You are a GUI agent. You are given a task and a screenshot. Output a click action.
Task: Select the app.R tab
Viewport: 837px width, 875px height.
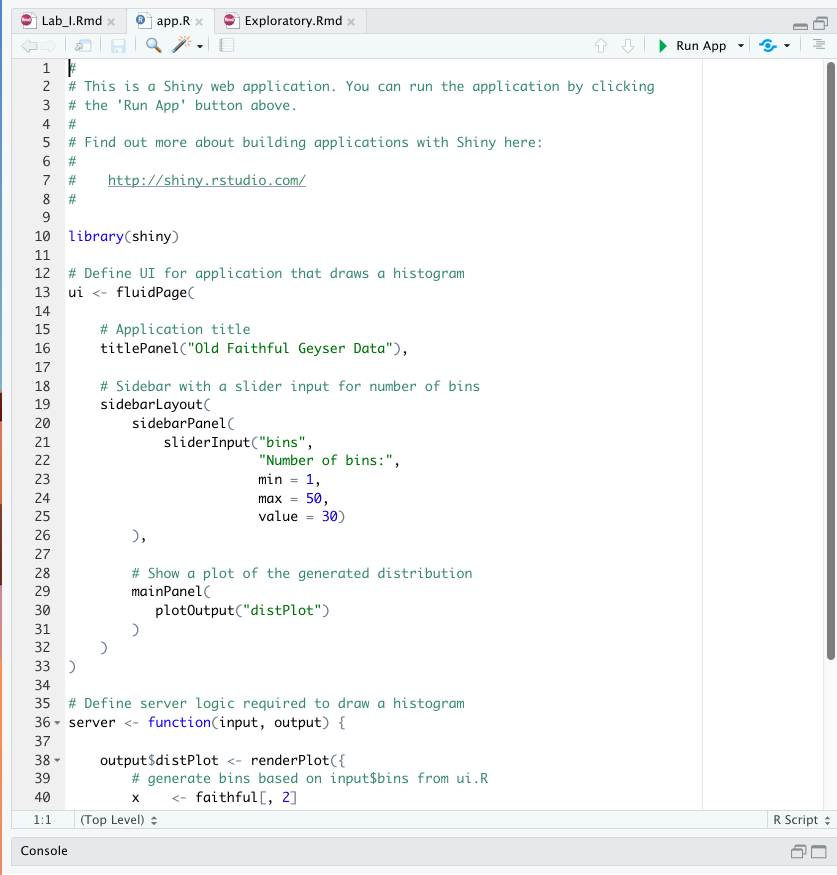click(173, 21)
